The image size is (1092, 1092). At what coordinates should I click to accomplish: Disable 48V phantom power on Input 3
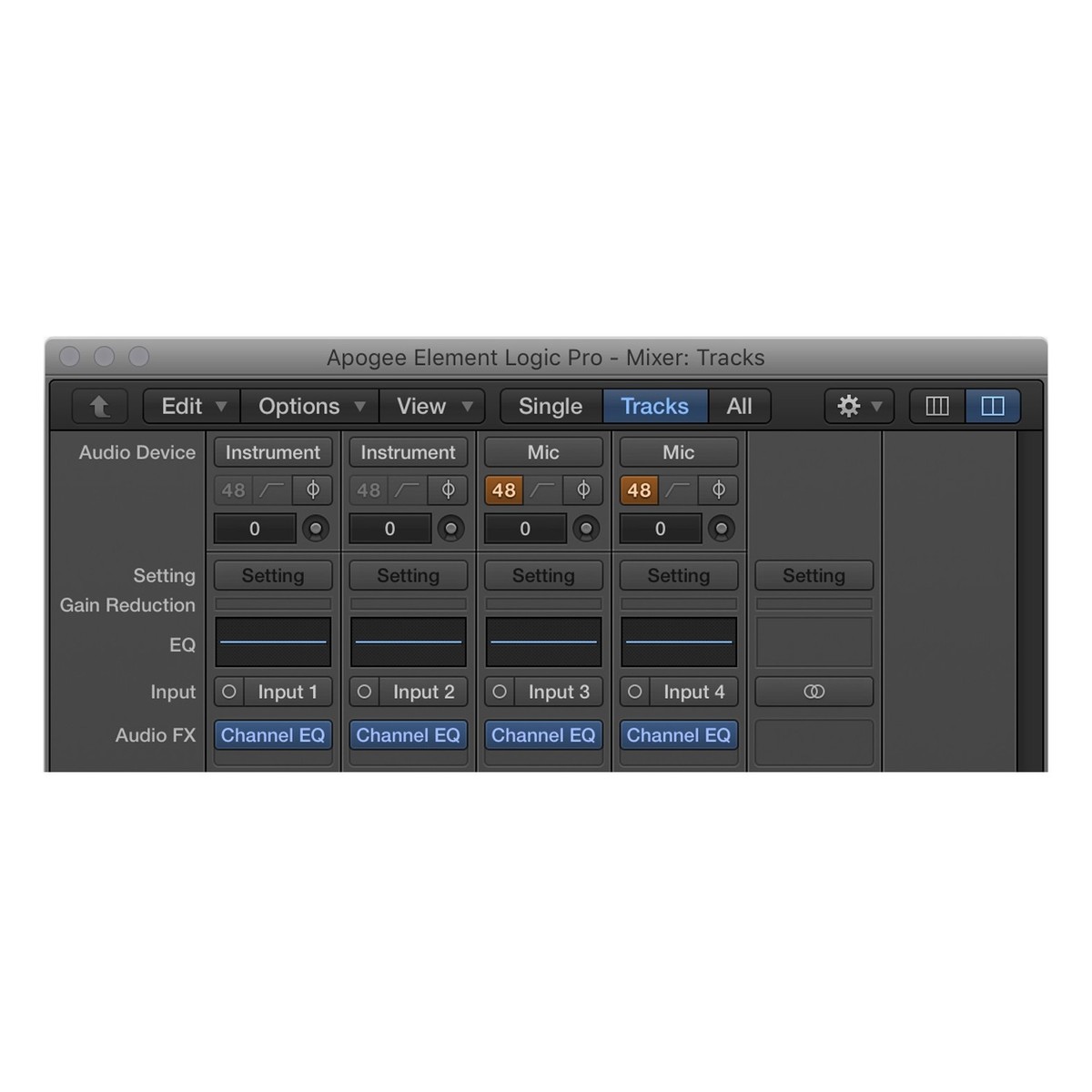click(x=504, y=490)
